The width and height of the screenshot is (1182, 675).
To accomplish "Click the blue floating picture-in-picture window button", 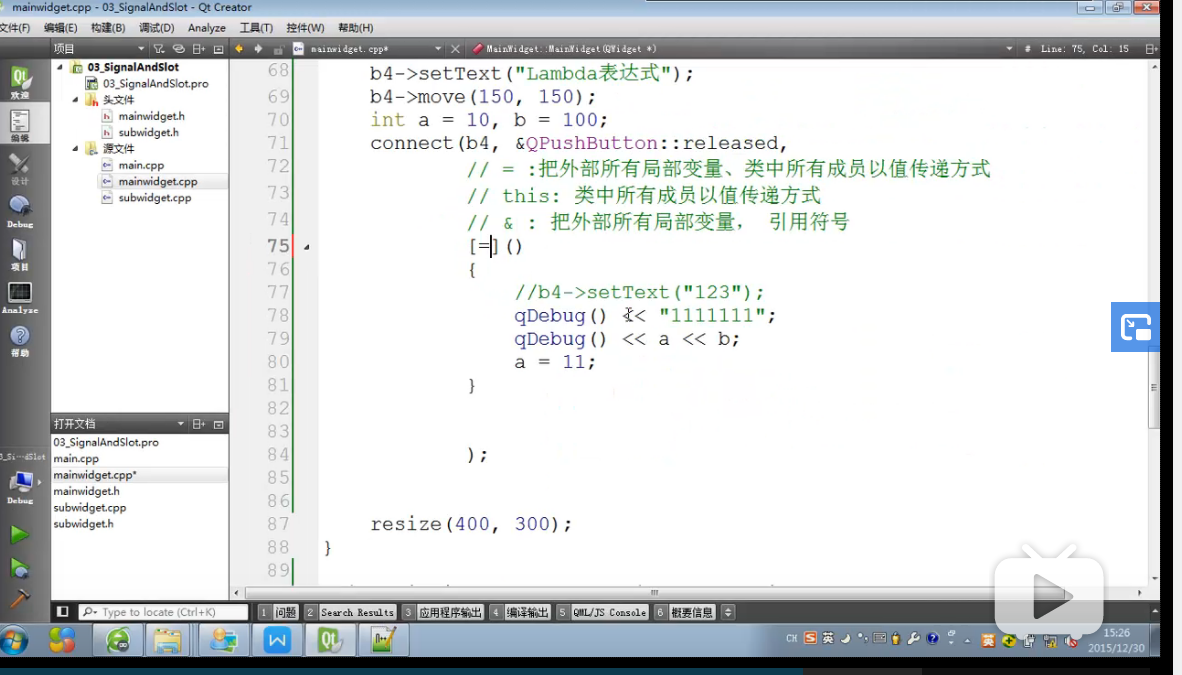I will [x=1135, y=327].
